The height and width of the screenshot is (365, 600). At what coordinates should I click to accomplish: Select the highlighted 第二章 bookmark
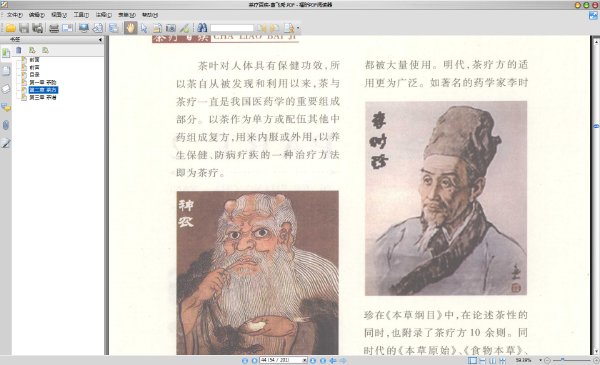coord(43,90)
